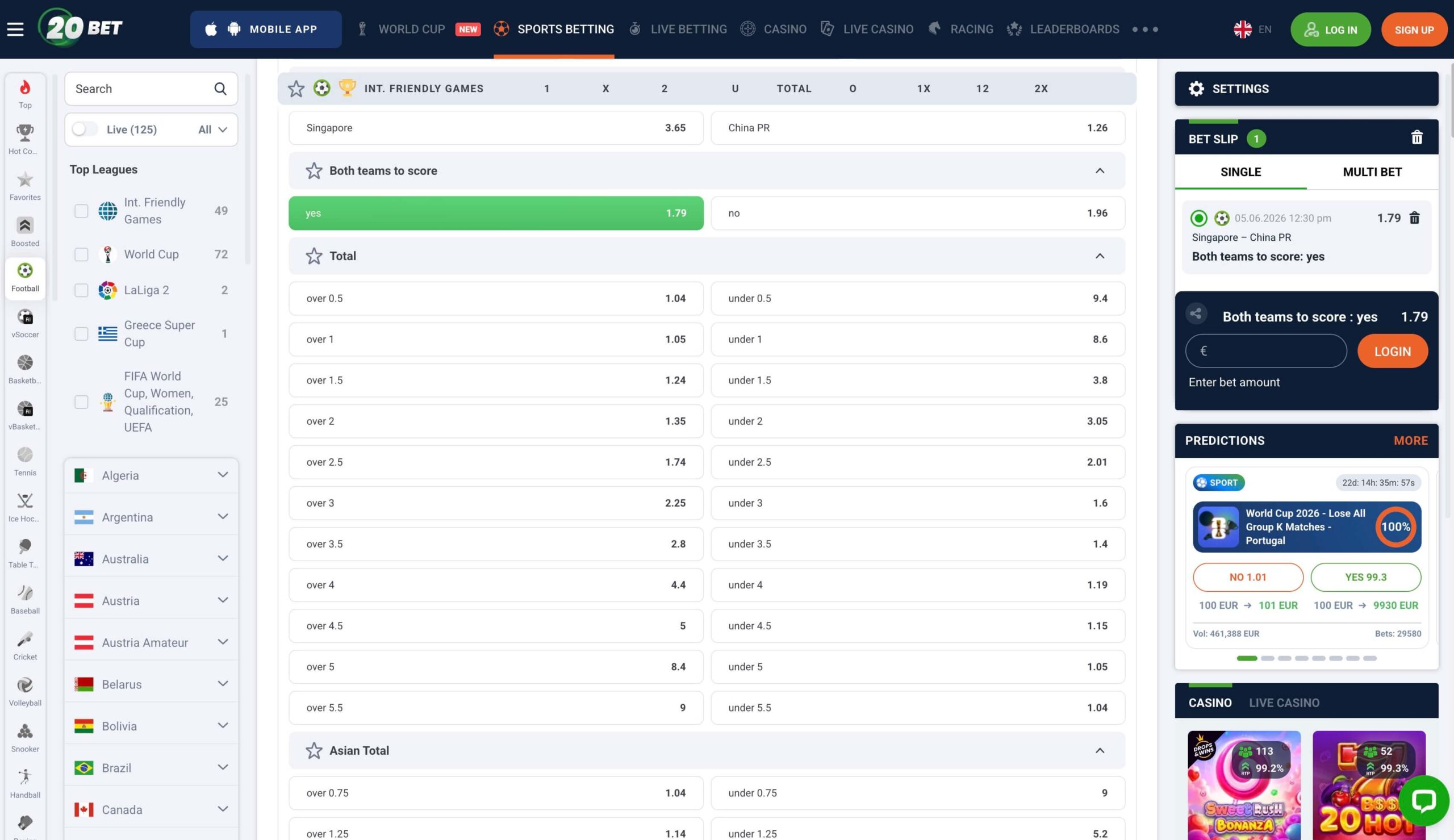Focus the Enter bet amount field

click(x=1266, y=351)
